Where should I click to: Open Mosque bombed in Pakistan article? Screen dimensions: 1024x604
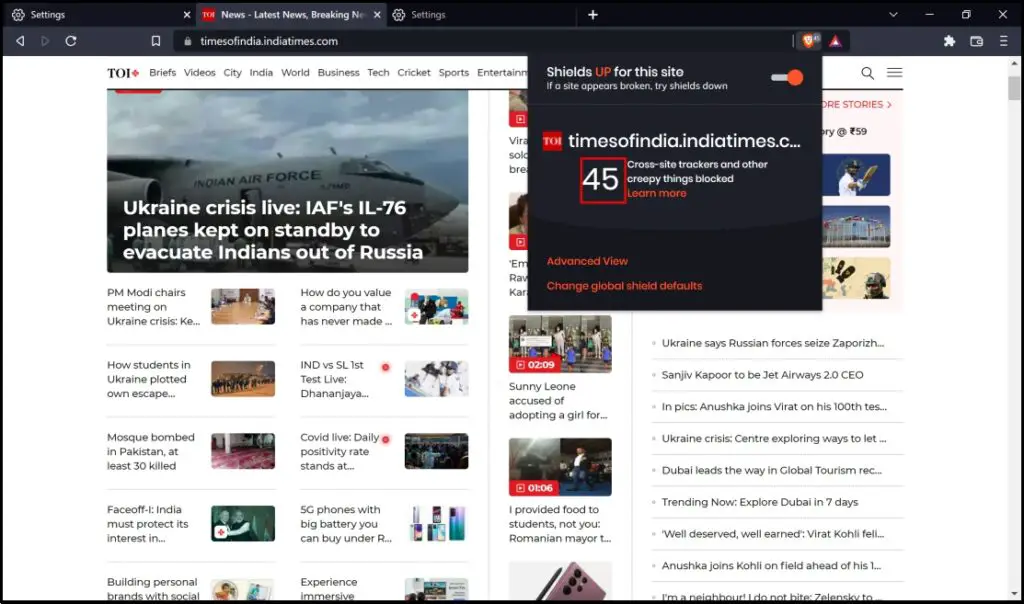tap(151, 452)
